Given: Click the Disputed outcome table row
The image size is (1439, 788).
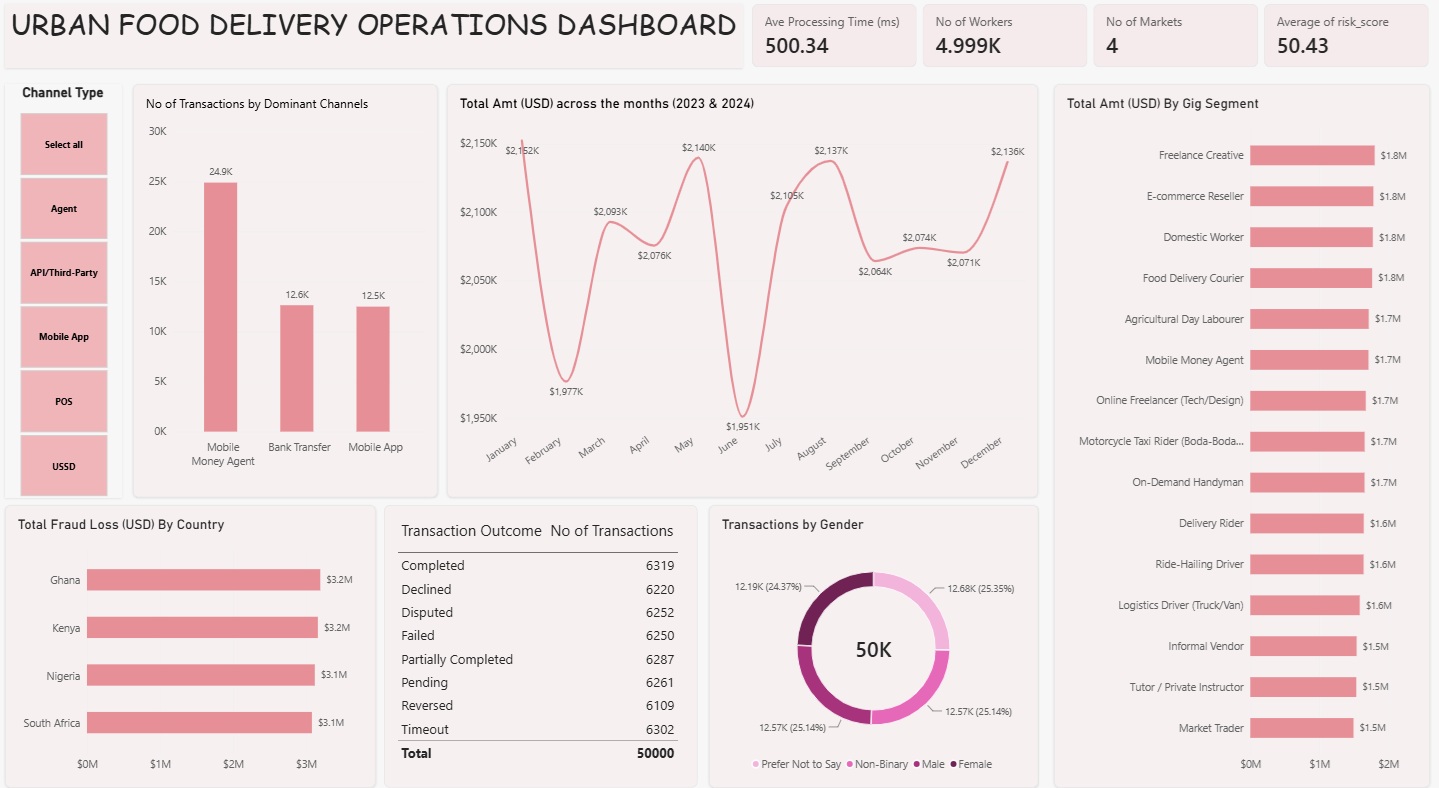Looking at the screenshot, I should pos(537,612).
